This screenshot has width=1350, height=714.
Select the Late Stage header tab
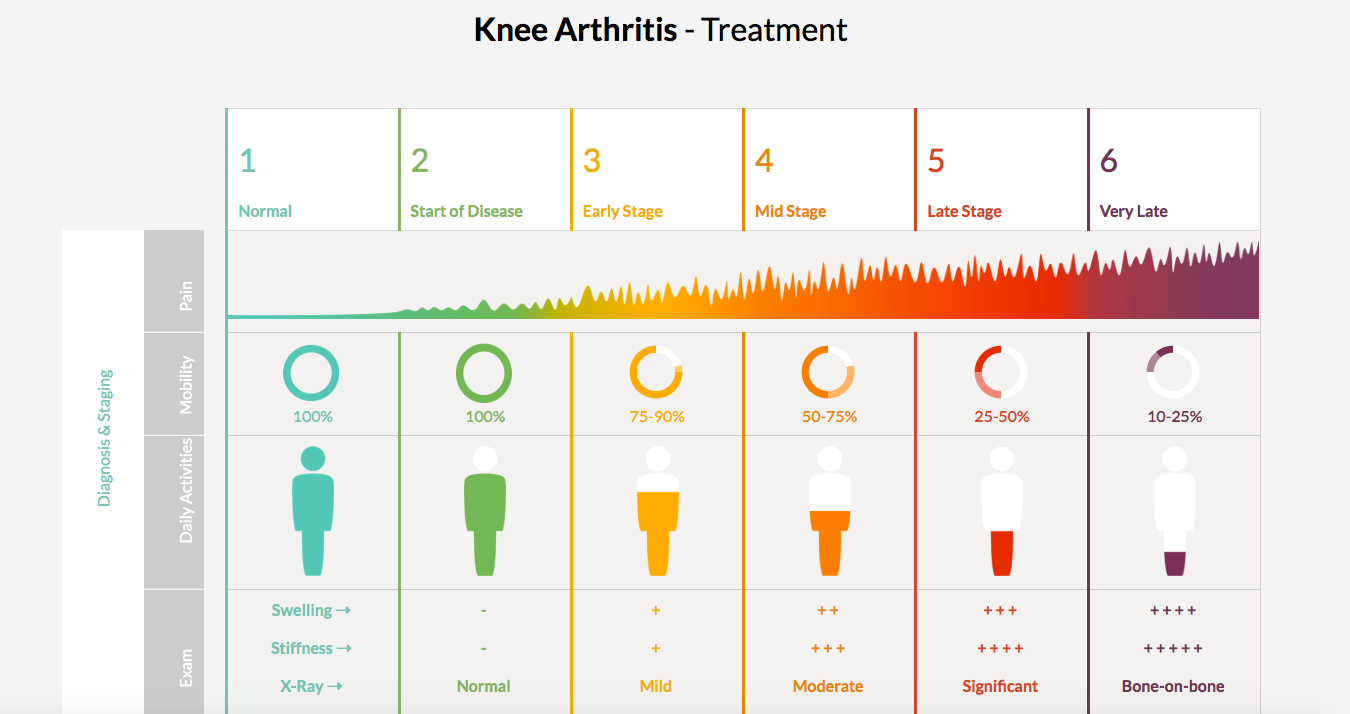coord(1000,170)
